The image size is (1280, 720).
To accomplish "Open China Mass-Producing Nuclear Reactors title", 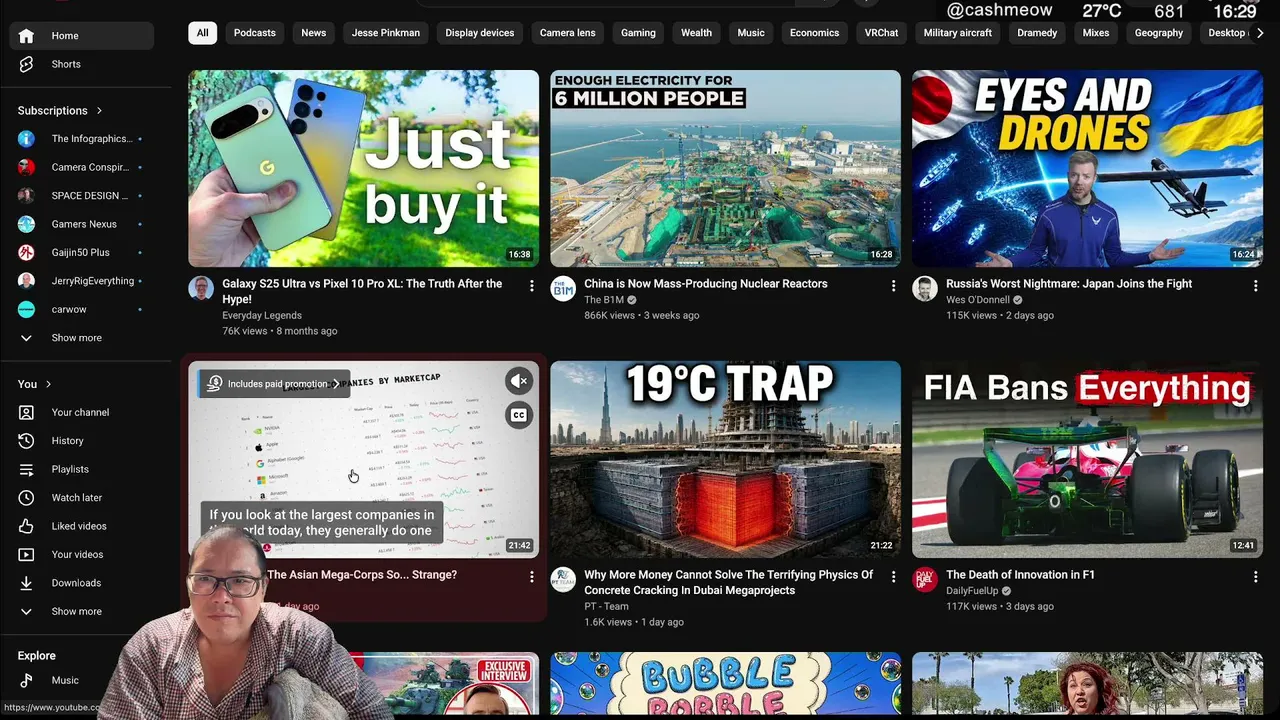I will click(x=706, y=284).
